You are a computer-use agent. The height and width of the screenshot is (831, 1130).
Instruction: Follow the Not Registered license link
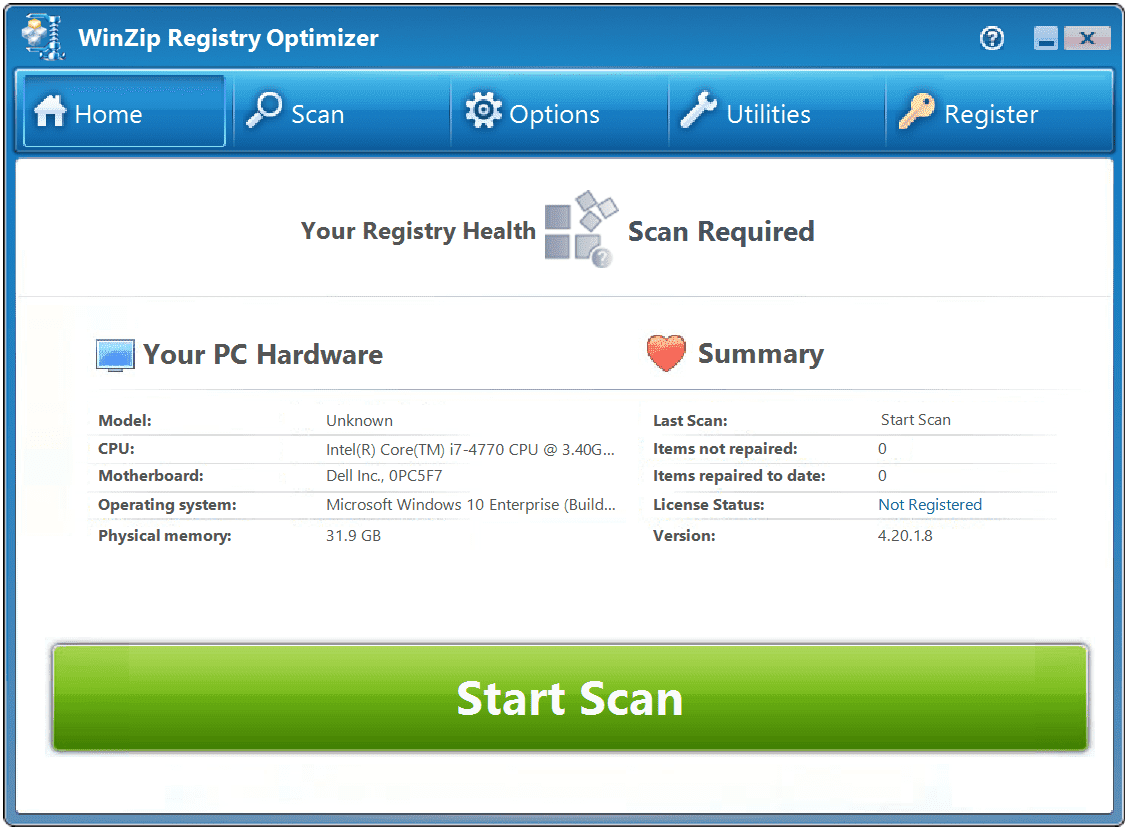click(x=930, y=505)
